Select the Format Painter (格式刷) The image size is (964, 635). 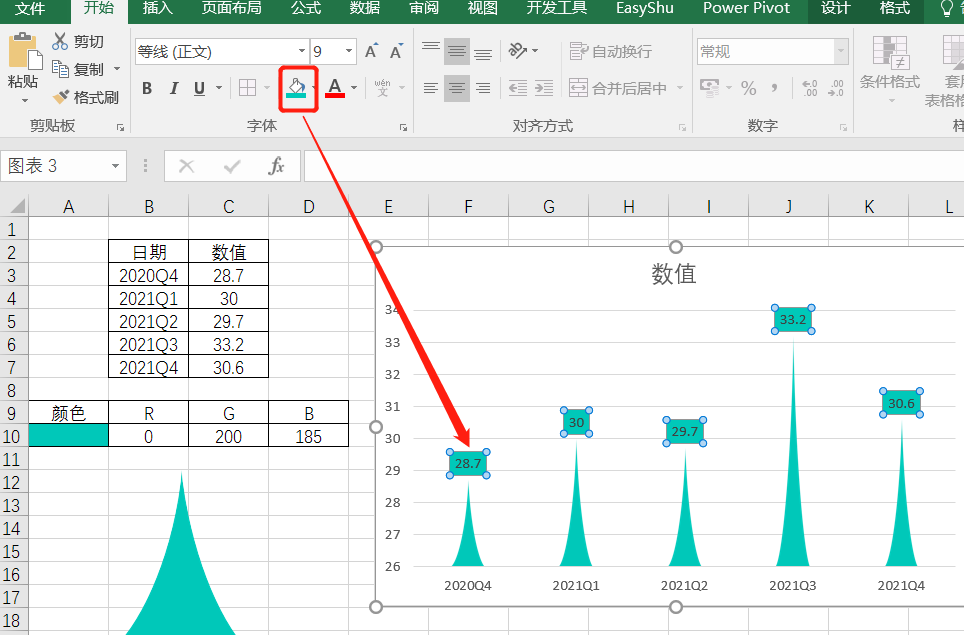click(x=85, y=97)
